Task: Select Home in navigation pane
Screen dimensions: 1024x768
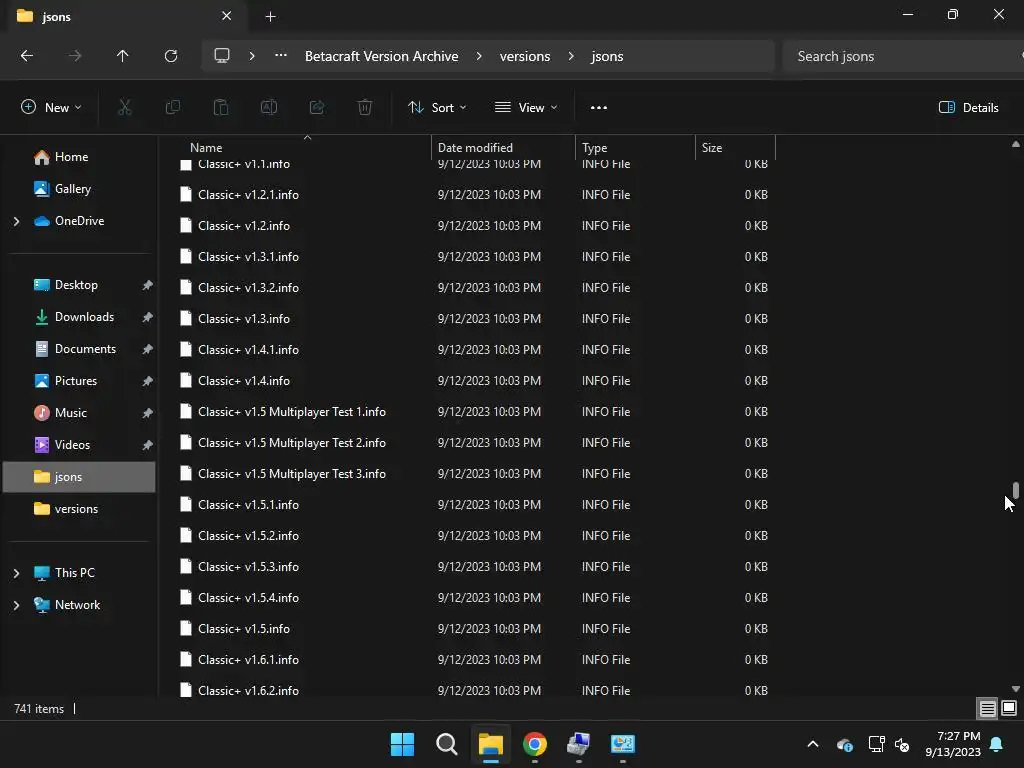Action: pos(79,157)
